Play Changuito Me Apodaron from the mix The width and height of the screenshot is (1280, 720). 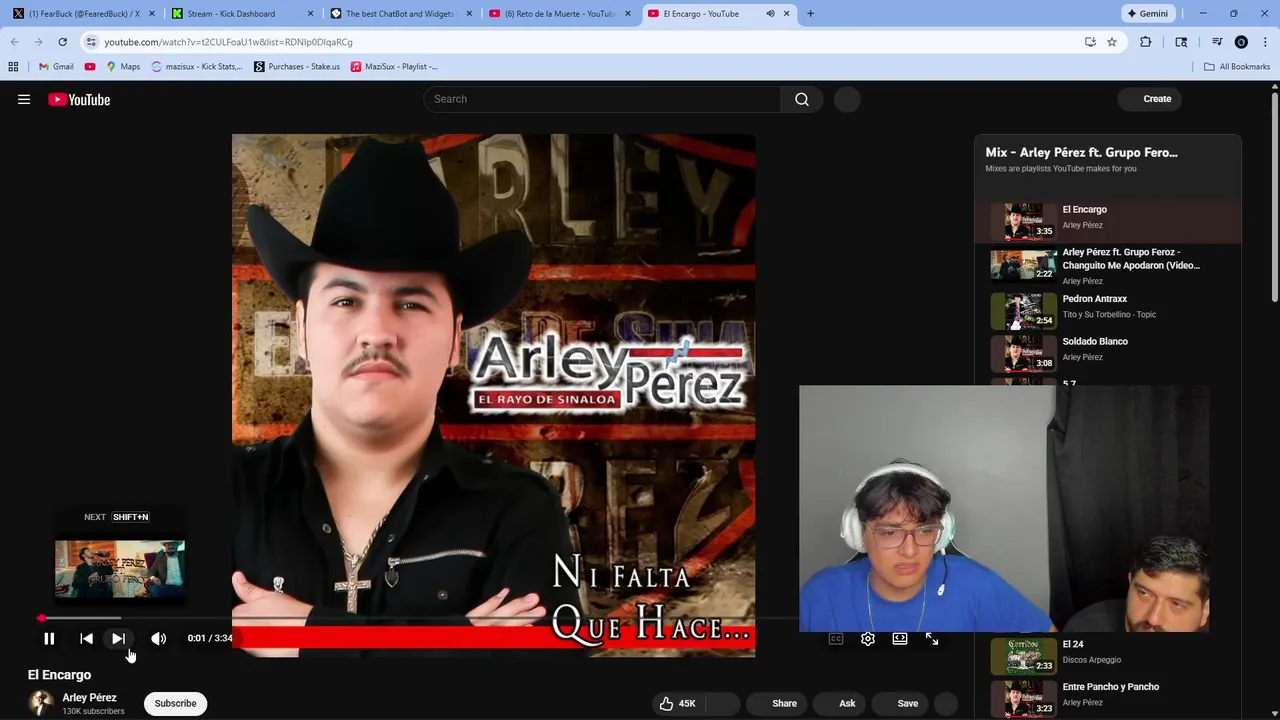pos(1108,265)
